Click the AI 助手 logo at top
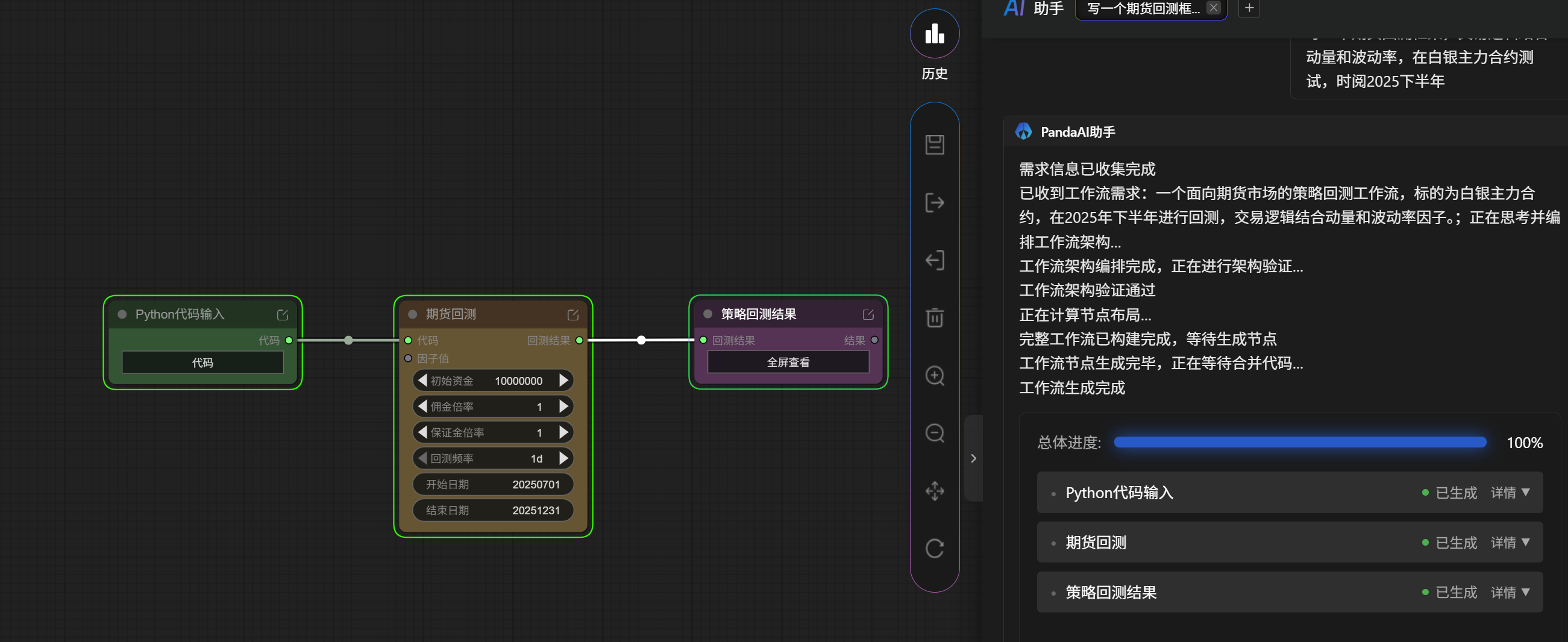This screenshot has width=1568, height=642. 1033,8
